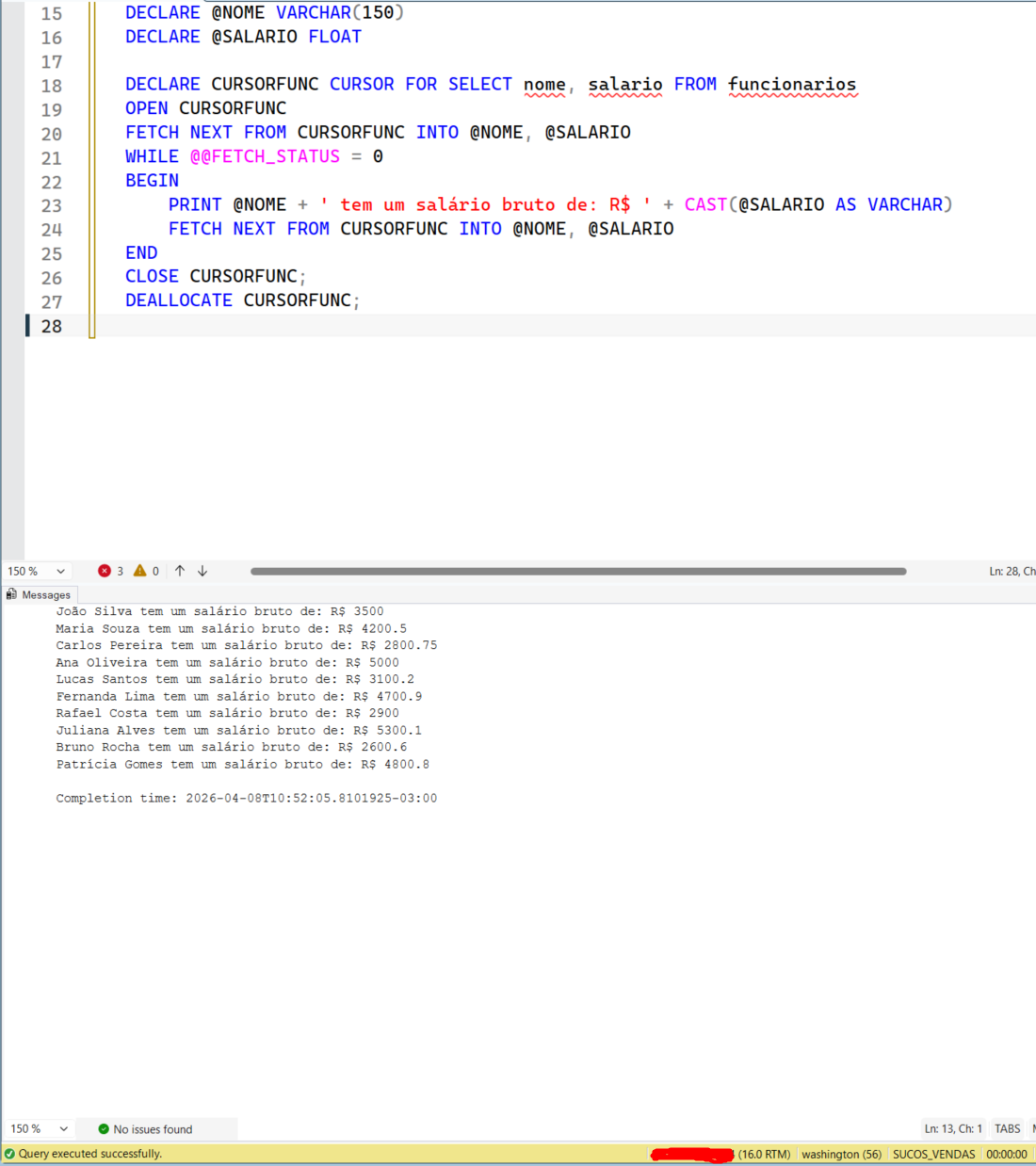Click the underlined salario column on line 18
Screen dimensions: 1036x1166
point(625,85)
